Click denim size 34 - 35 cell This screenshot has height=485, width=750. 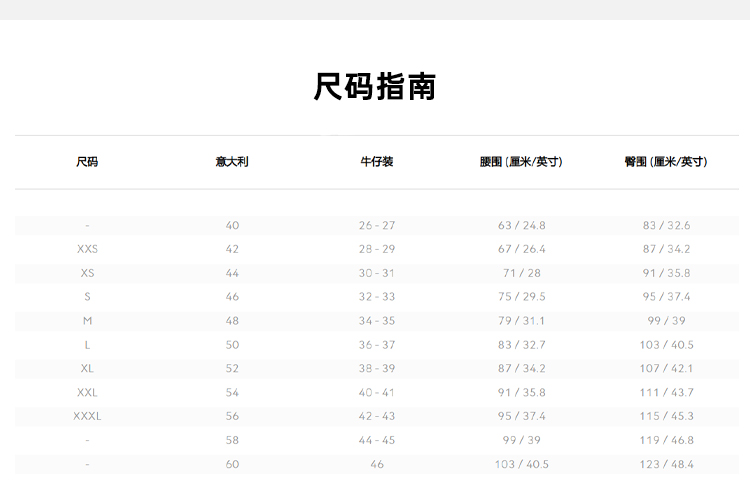(x=377, y=321)
